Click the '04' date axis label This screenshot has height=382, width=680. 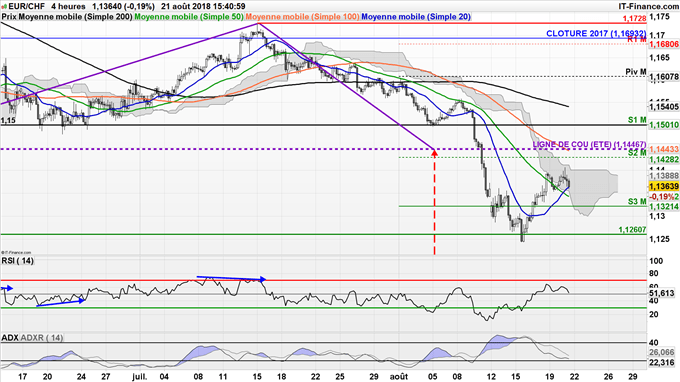click(x=164, y=376)
